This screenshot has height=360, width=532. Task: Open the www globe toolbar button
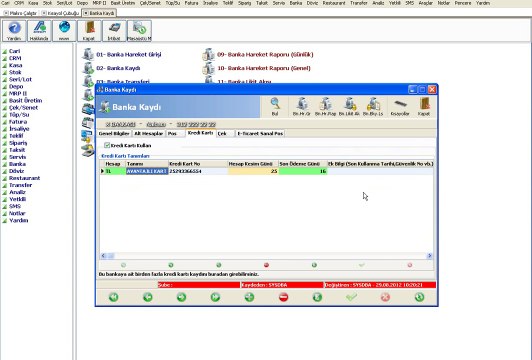pos(64,31)
